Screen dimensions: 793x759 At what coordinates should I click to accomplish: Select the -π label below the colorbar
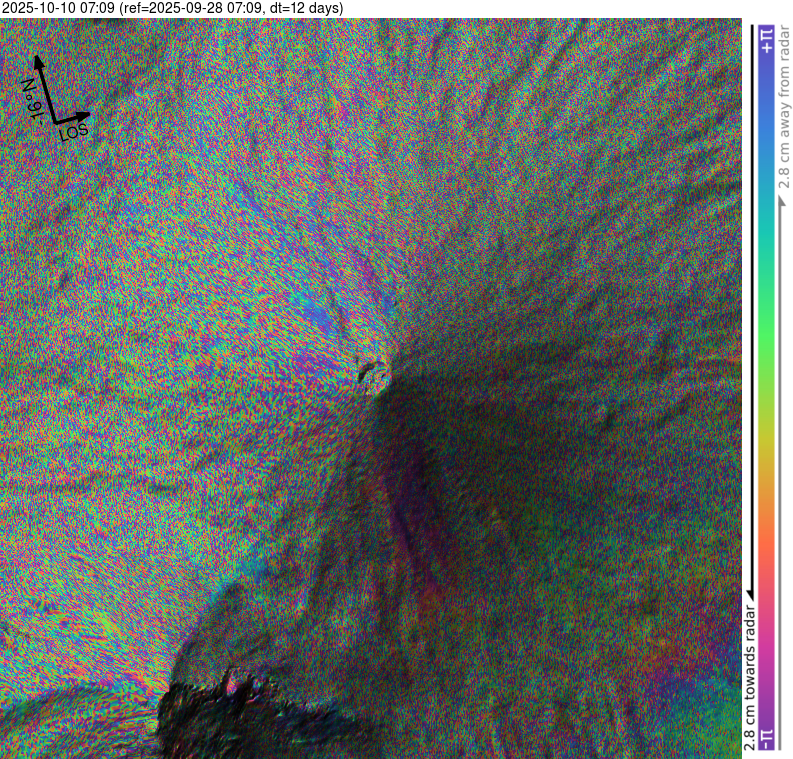(x=766, y=738)
